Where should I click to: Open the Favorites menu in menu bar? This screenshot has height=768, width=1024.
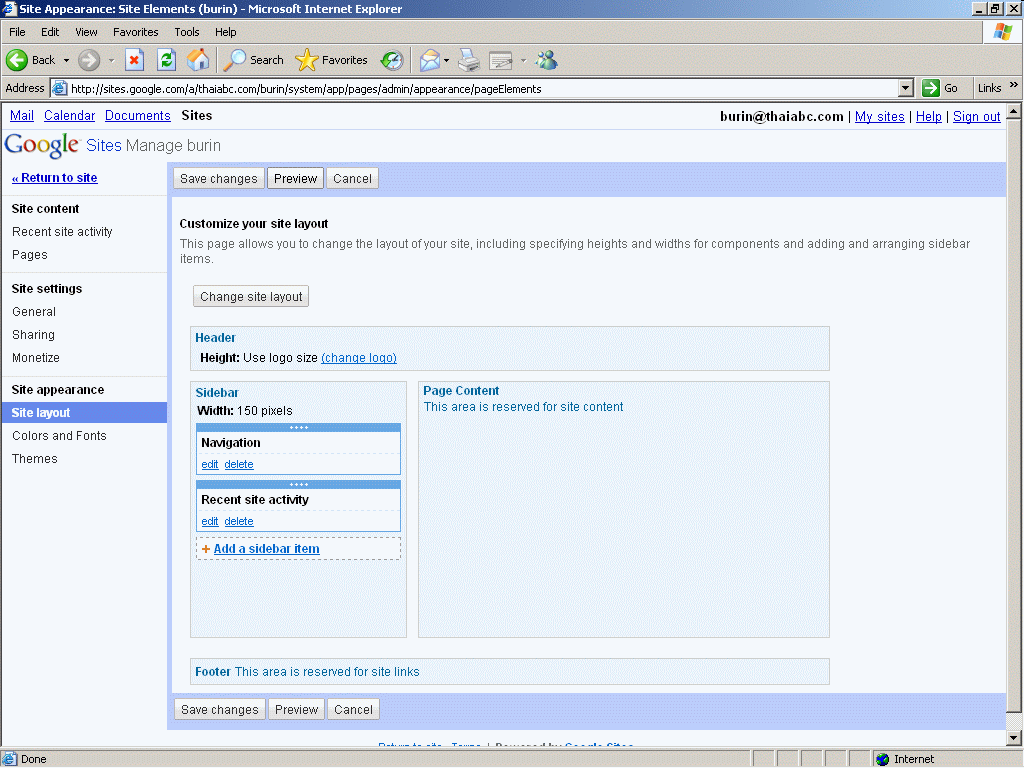coord(135,32)
